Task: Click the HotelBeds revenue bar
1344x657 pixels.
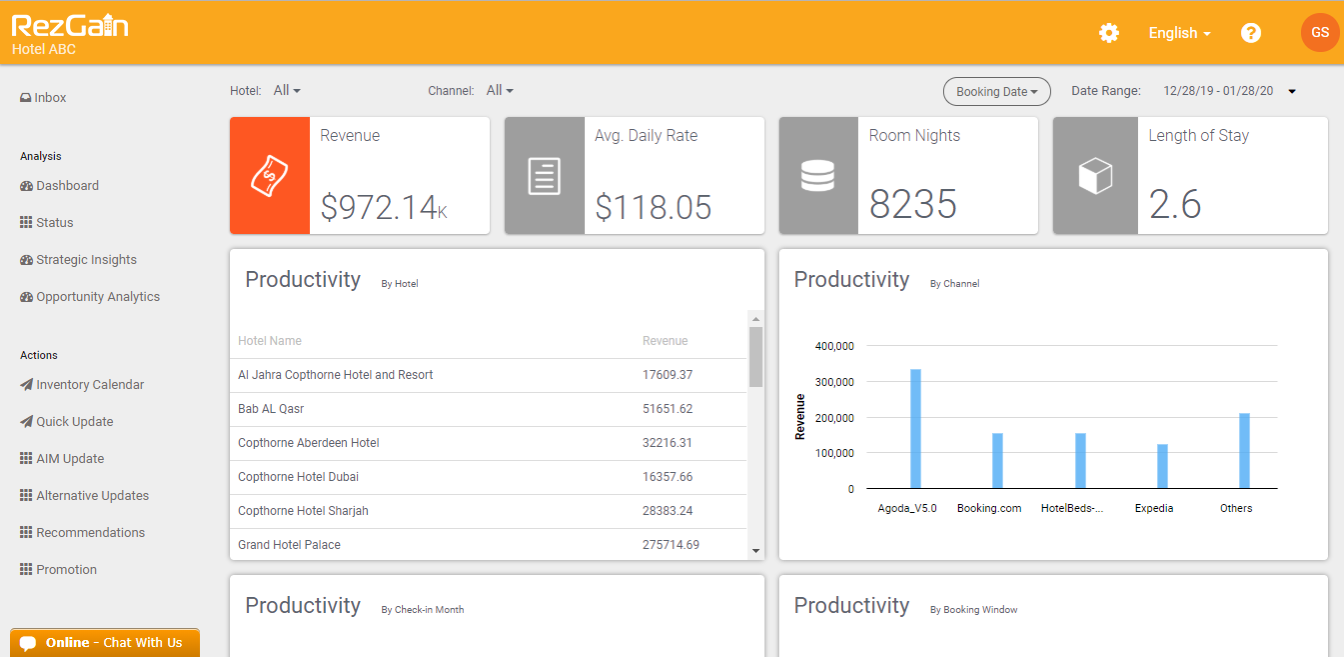Action: 1080,461
